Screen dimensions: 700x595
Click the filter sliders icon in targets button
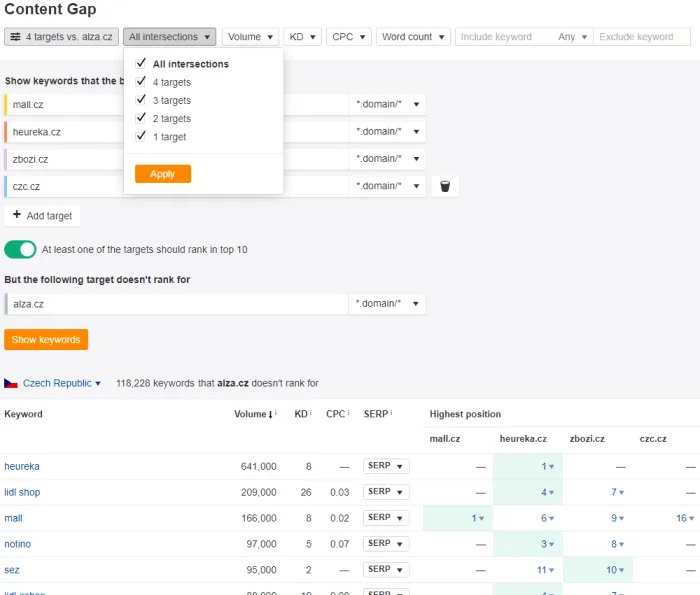pos(15,37)
